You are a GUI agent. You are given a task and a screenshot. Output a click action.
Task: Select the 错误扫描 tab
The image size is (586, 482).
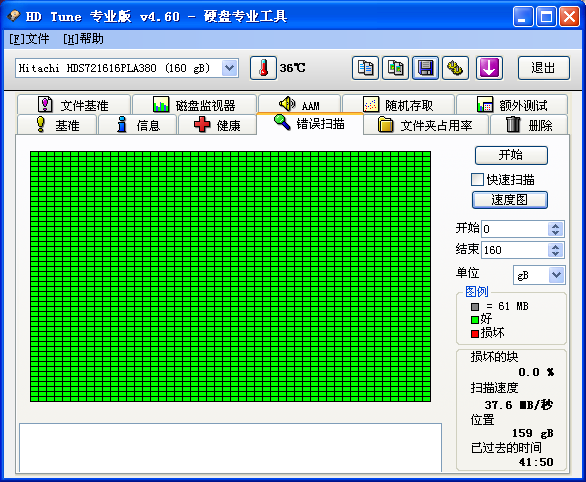[310, 123]
